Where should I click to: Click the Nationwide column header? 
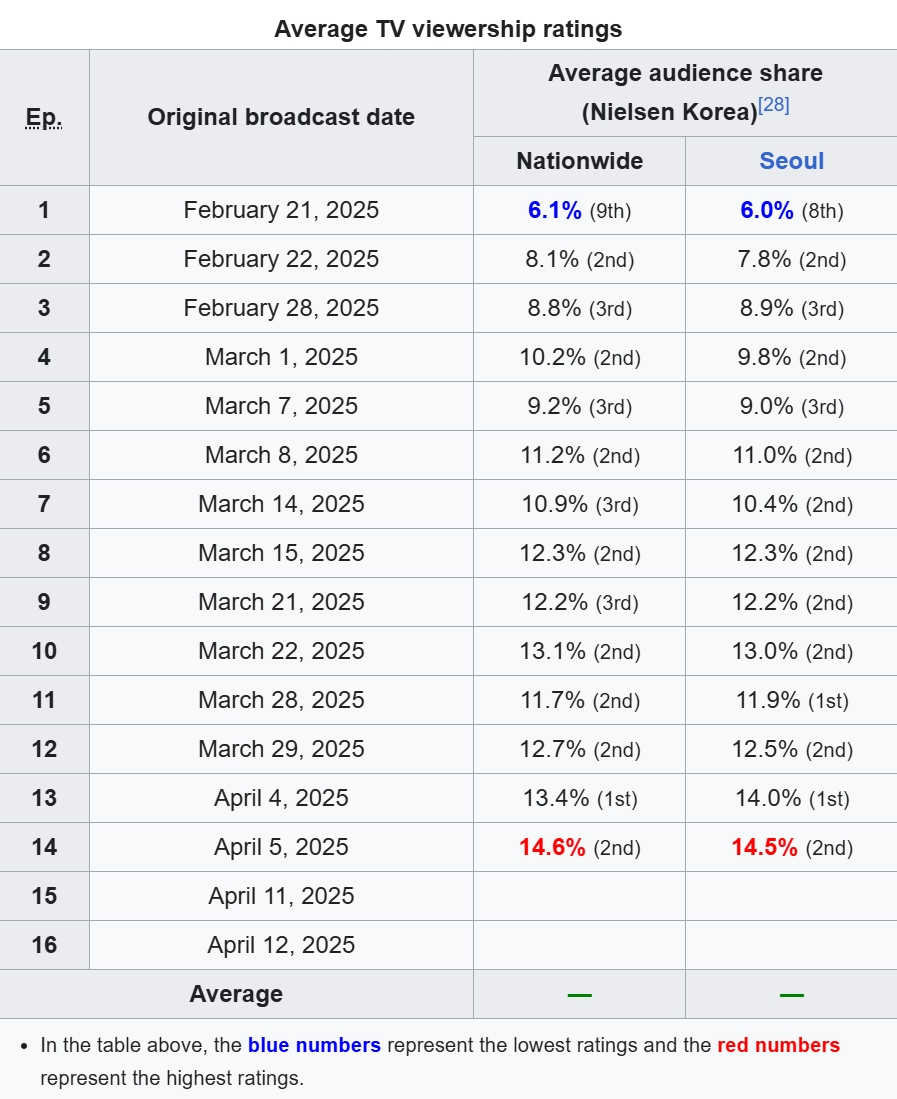579,161
